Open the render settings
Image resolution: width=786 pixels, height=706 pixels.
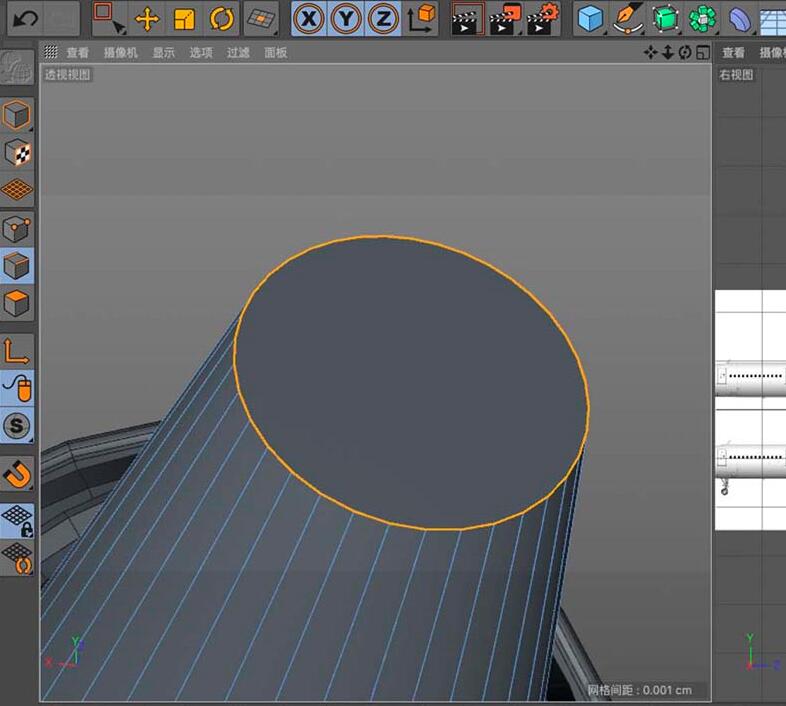[x=543, y=19]
